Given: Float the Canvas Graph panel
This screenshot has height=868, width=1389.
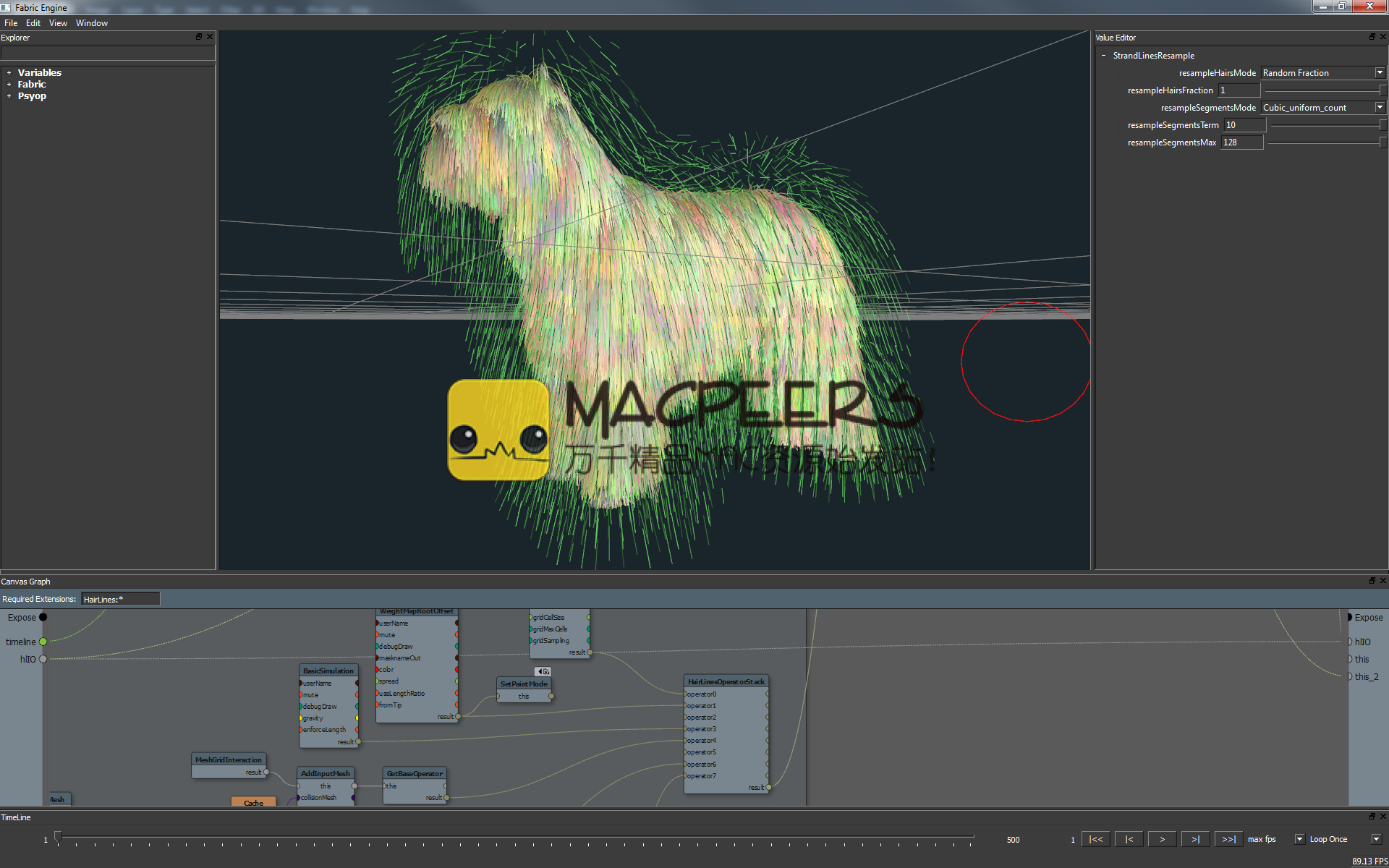Looking at the screenshot, I should 1372,581.
